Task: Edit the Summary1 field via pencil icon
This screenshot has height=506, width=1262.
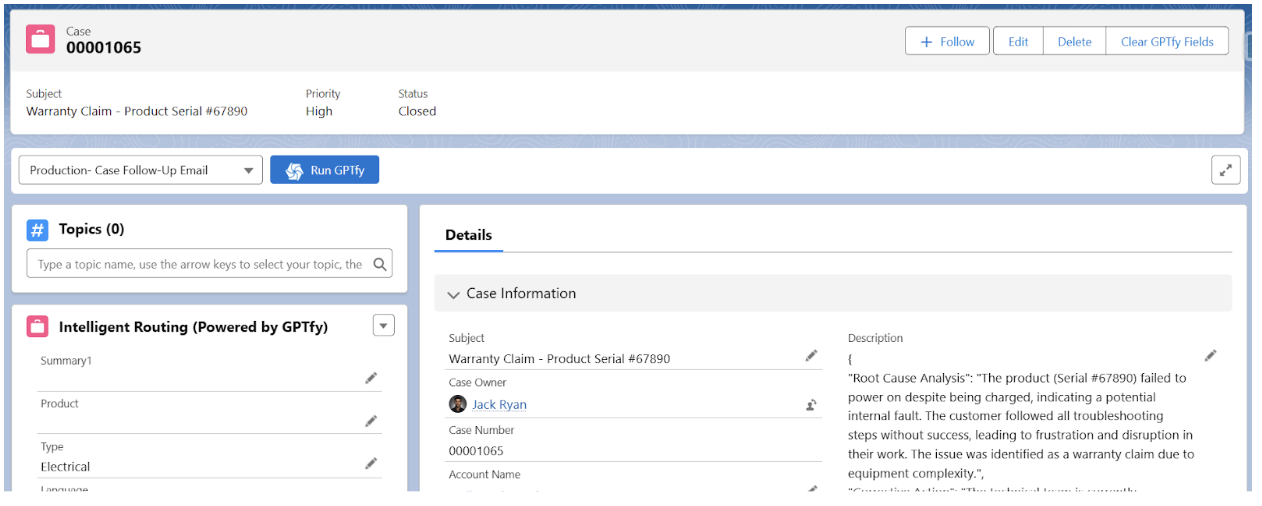Action: click(371, 378)
